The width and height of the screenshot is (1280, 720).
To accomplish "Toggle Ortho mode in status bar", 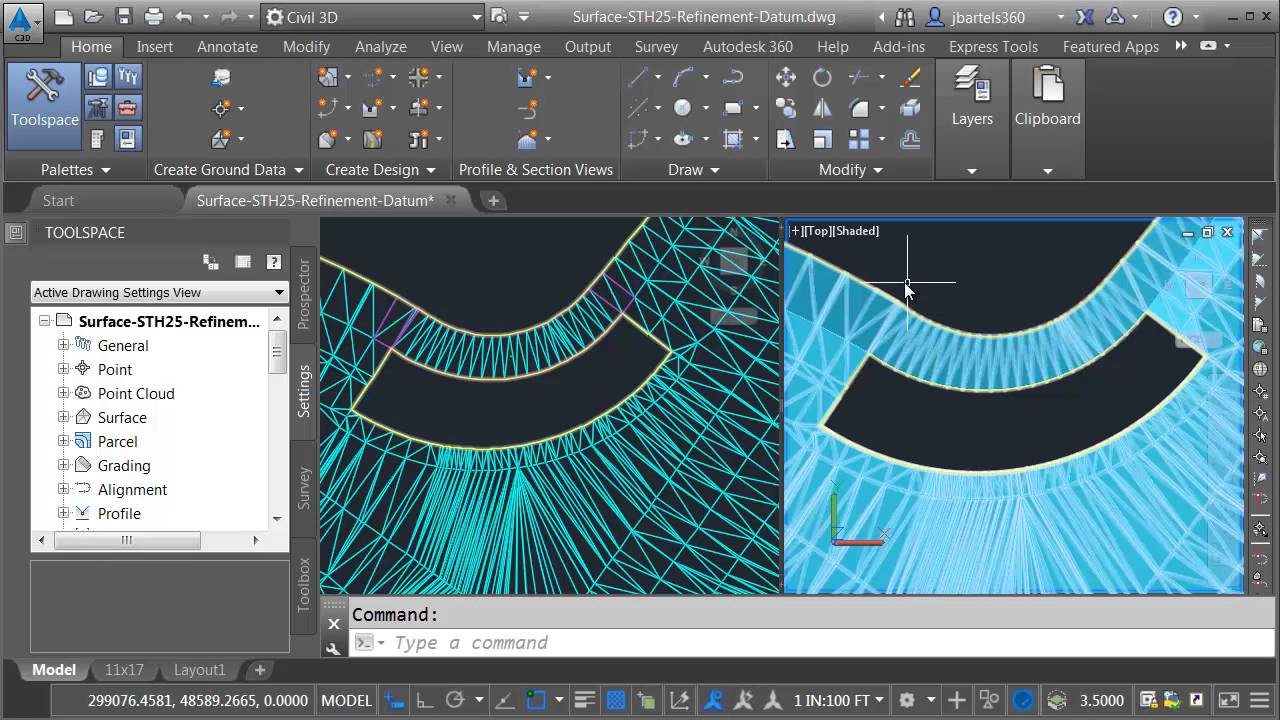I will coord(424,700).
